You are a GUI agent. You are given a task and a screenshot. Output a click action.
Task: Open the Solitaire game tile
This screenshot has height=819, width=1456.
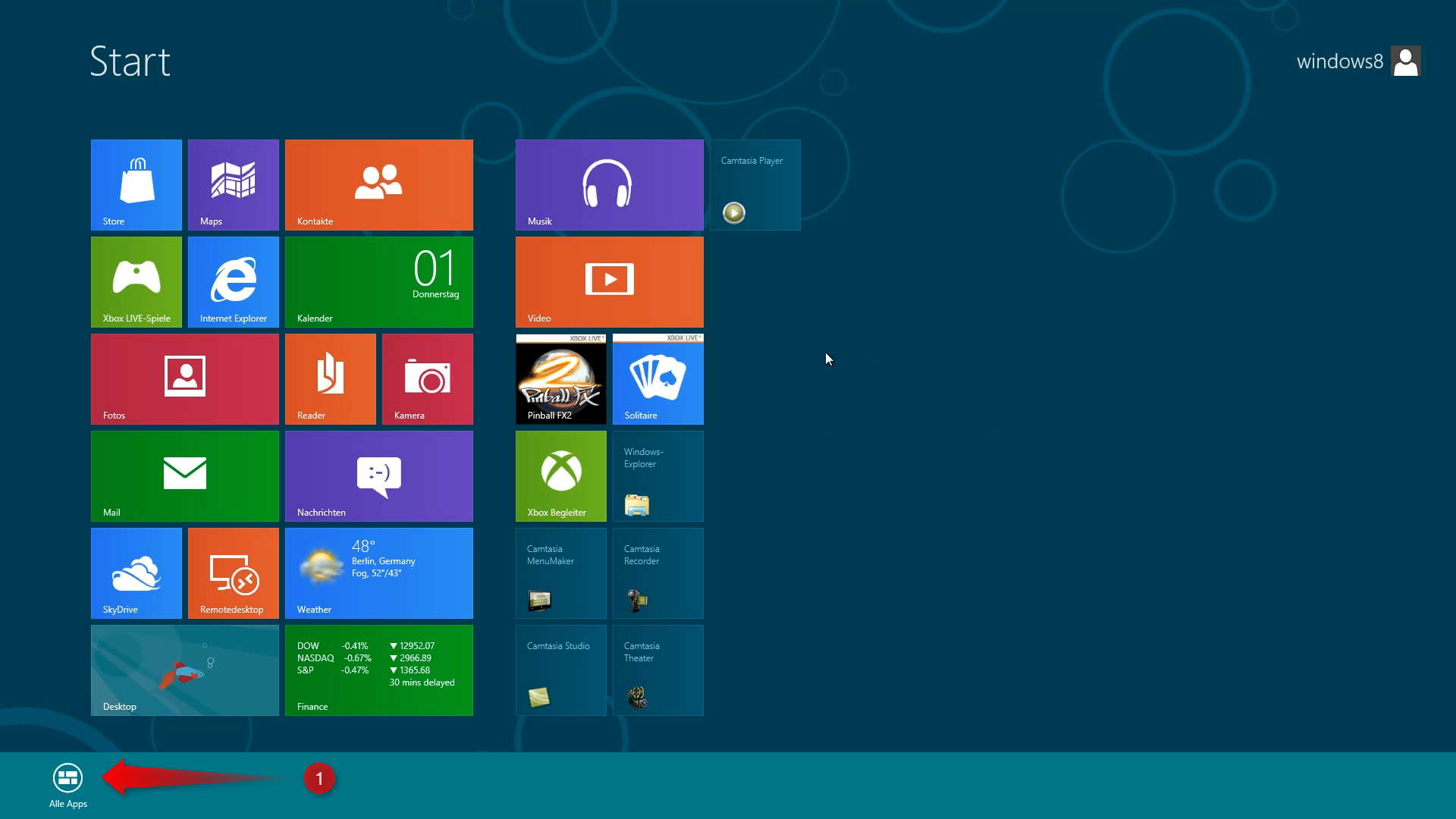coord(657,378)
